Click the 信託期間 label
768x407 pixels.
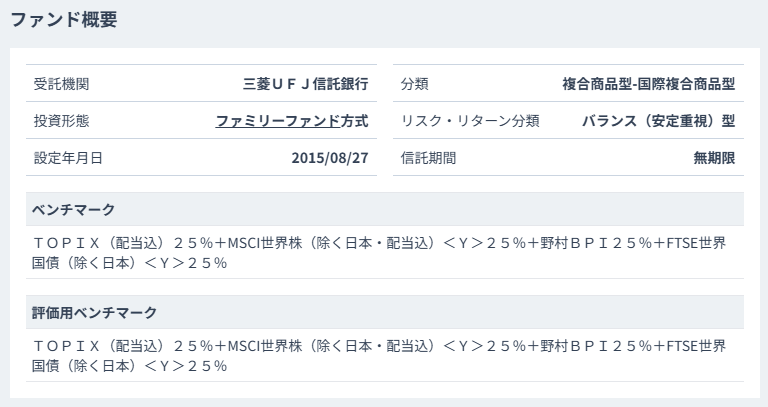tap(428, 158)
